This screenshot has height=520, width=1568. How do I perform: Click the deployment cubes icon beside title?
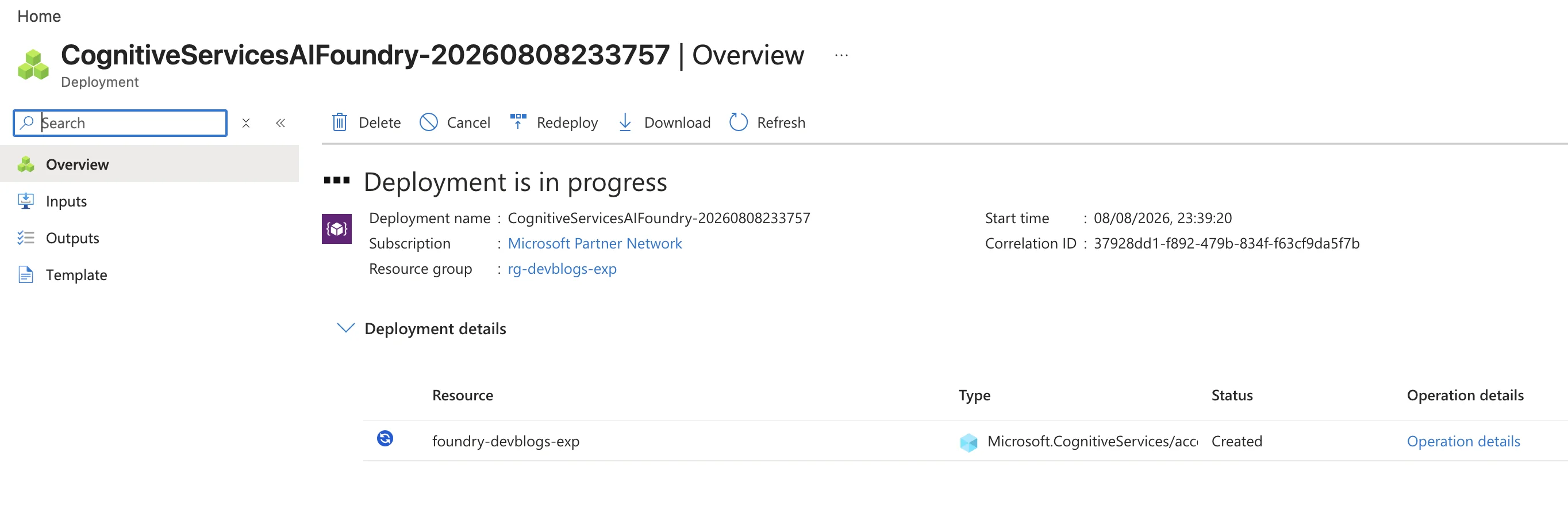(x=33, y=64)
